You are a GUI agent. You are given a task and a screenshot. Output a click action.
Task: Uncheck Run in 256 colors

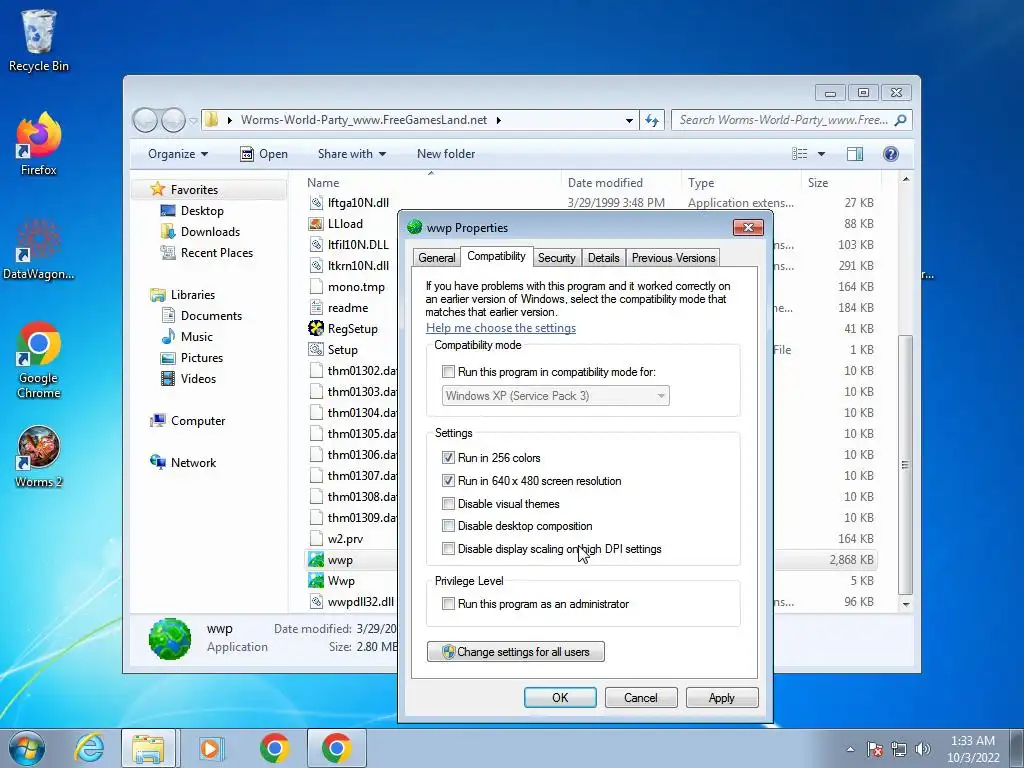pos(448,458)
